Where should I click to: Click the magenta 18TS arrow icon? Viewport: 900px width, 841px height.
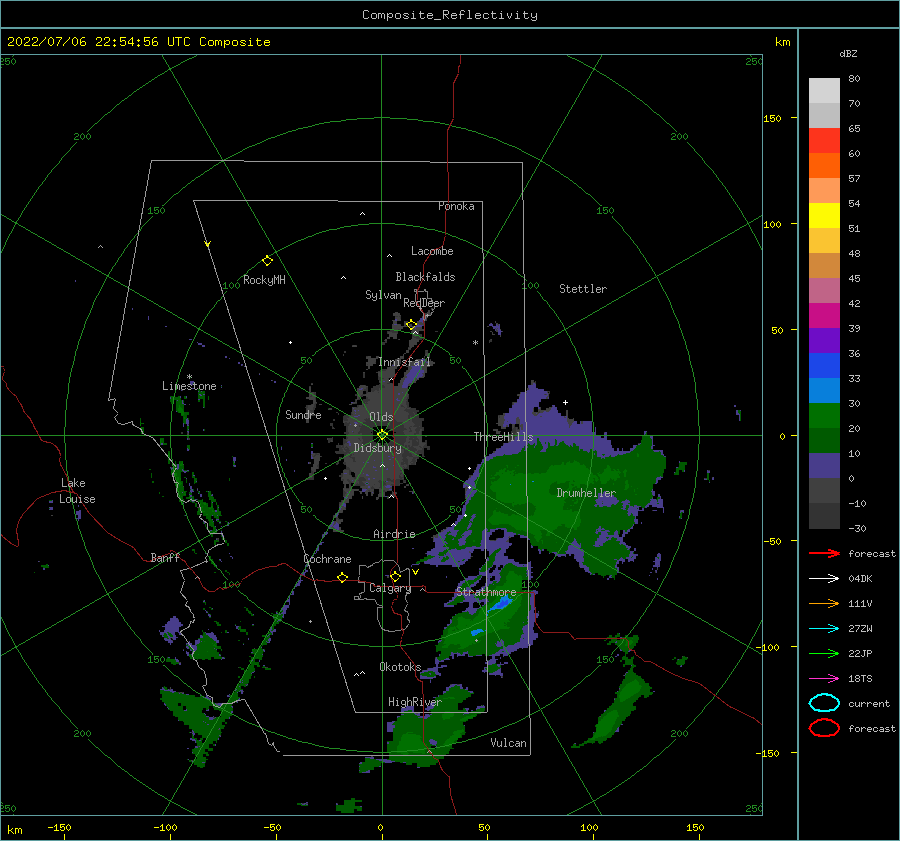point(824,679)
